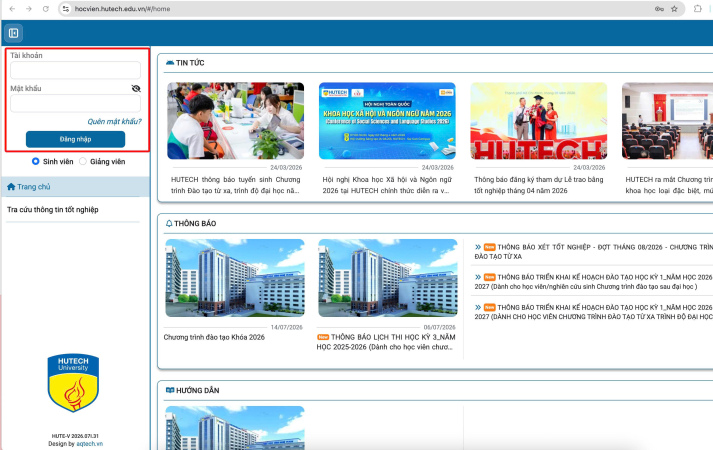Click the TIN TỨC section icon
Viewport: 713px width, 450px height.
click(x=170, y=63)
